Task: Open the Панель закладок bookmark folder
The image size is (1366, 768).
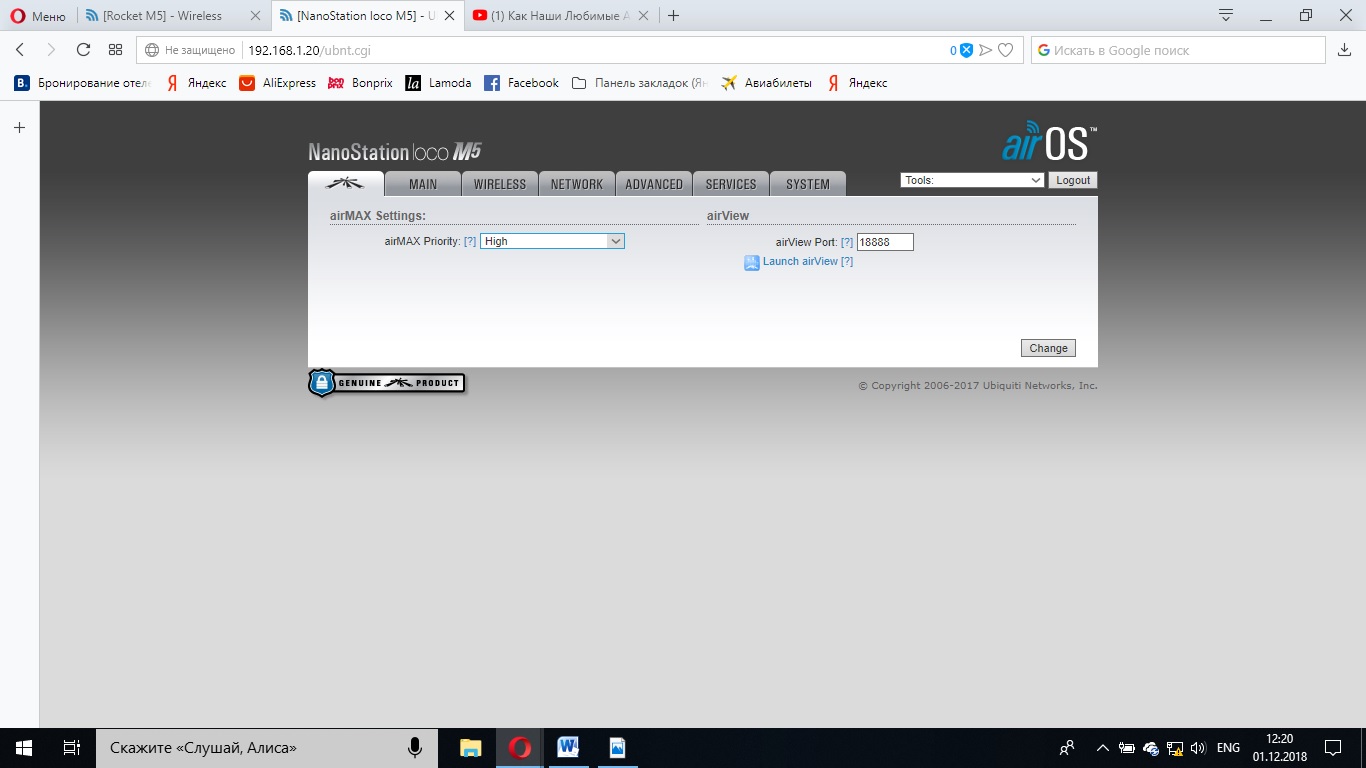Action: click(x=639, y=83)
